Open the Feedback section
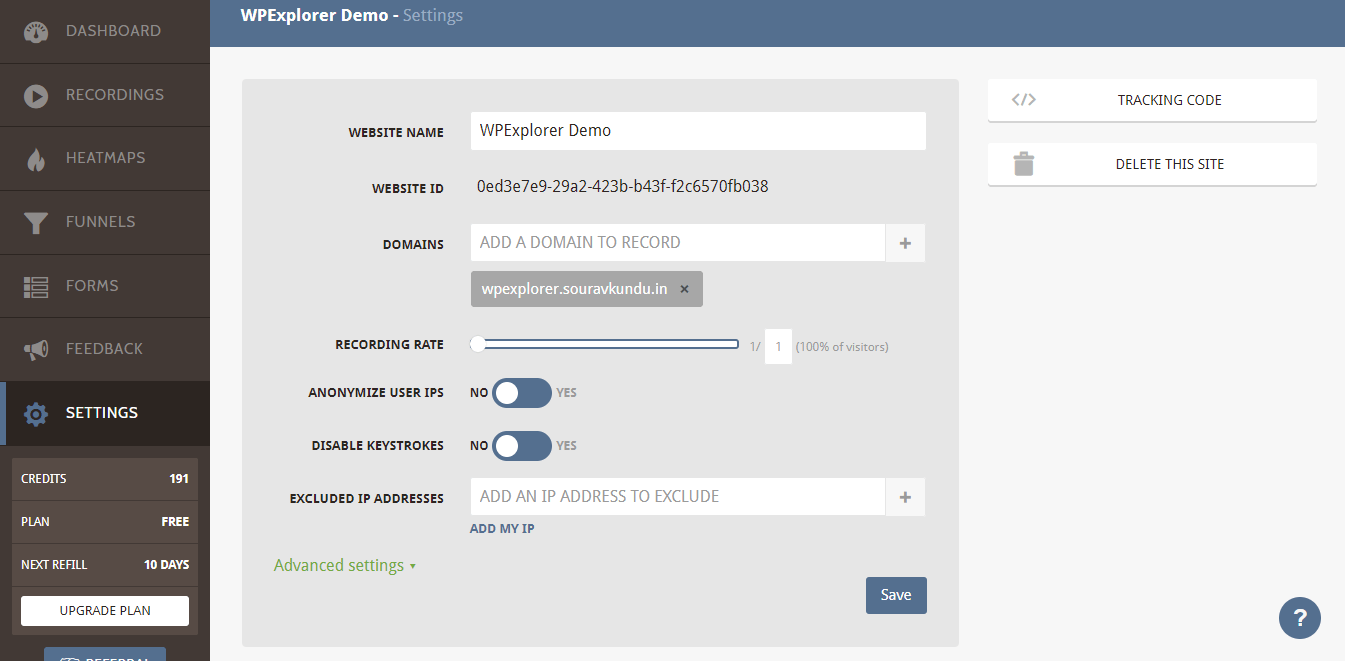This screenshot has width=1345, height=661. pos(105,349)
